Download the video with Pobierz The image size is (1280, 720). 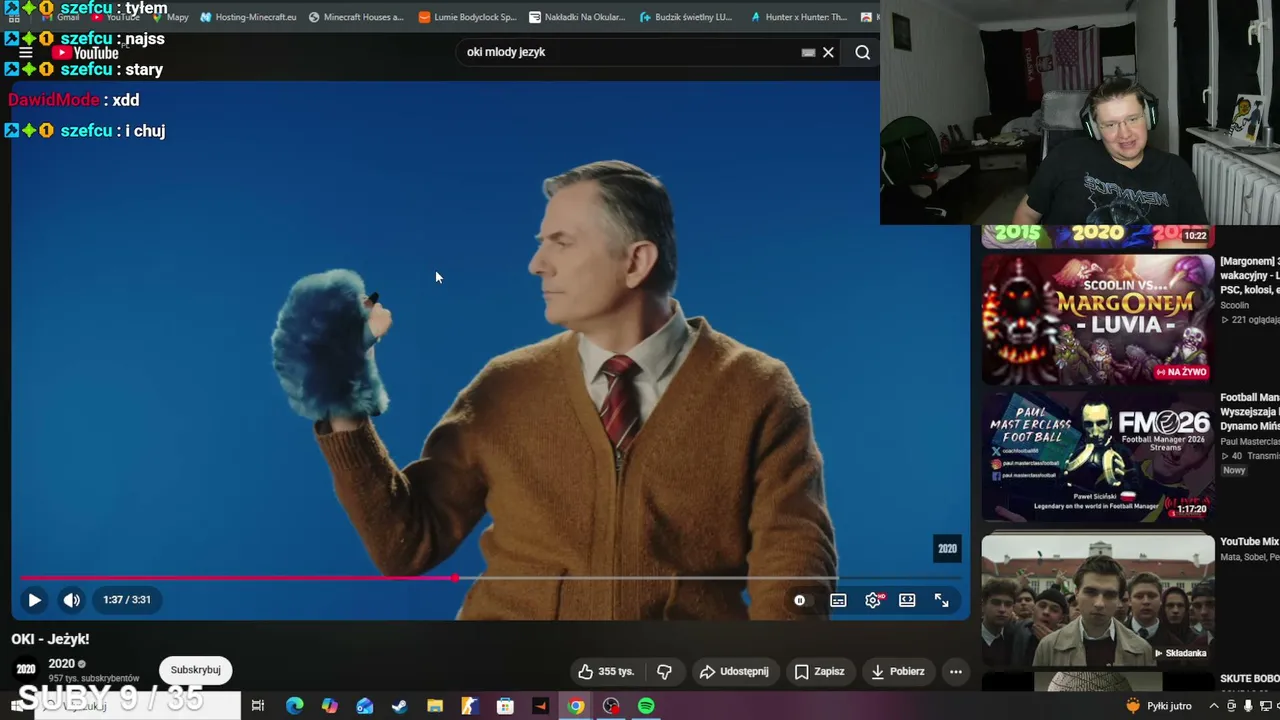coord(897,671)
